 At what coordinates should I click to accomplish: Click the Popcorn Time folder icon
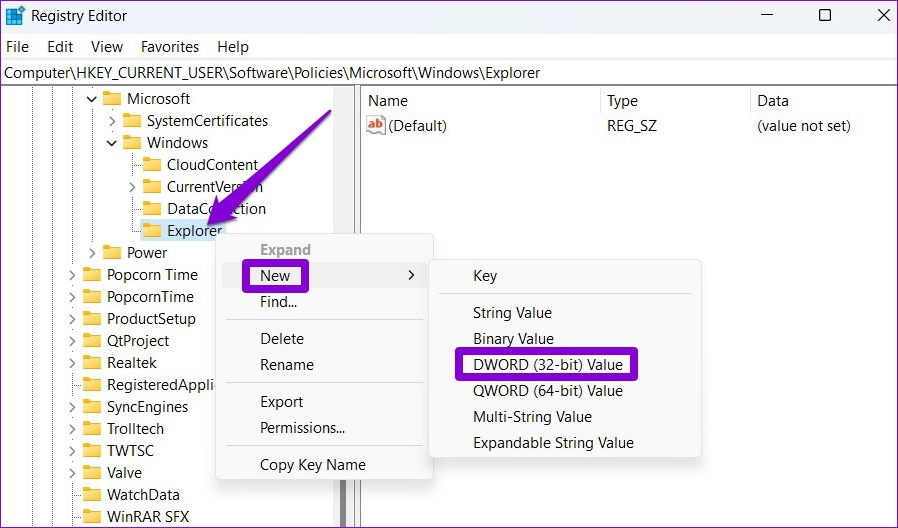92,275
